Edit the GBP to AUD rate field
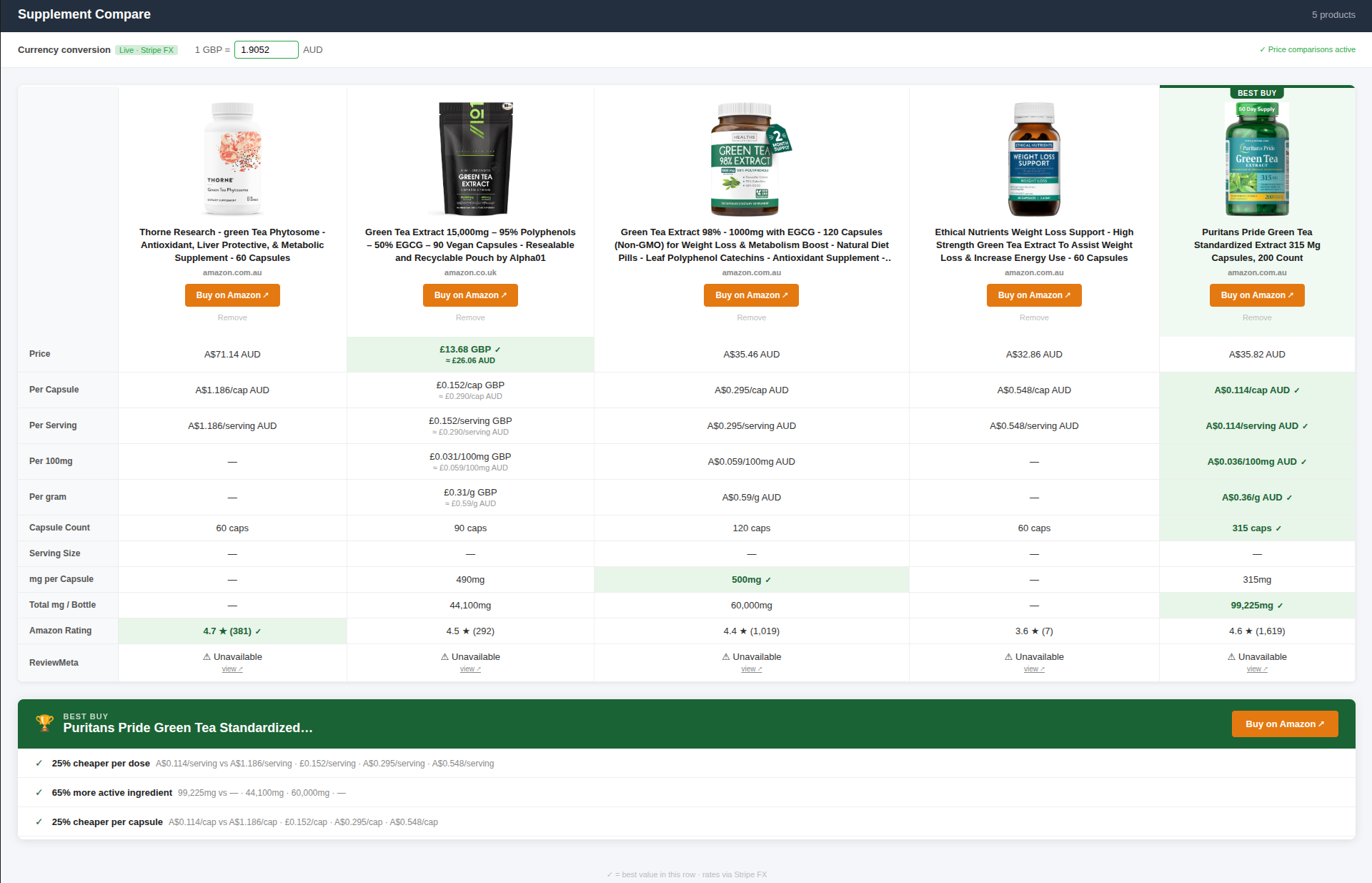The height and width of the screenshot is (883, 1372). tap(266, 49)
